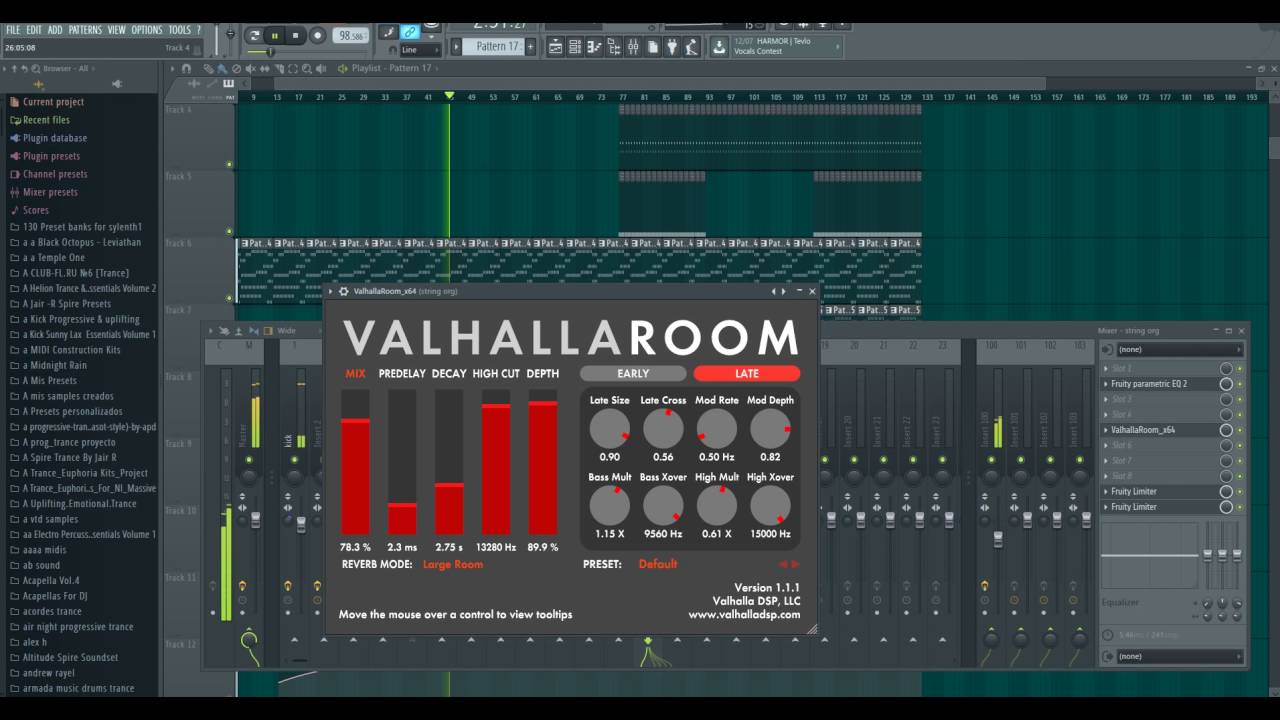Open the step sequencer channel rack icon
1280x720 pixels.
pos(575,46)
